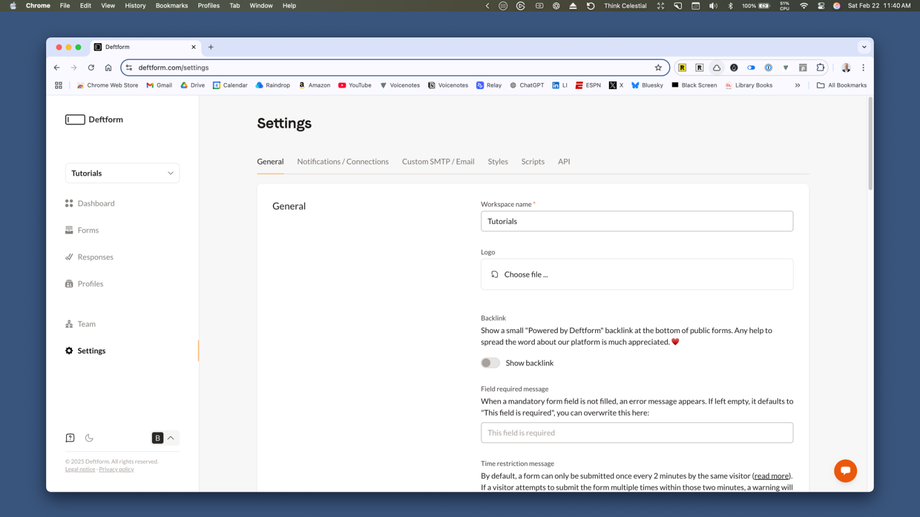Open the ChatGPT bookmark
This screenshot has width=920, height=517.
pyautogui.click(x=526, y=85)
